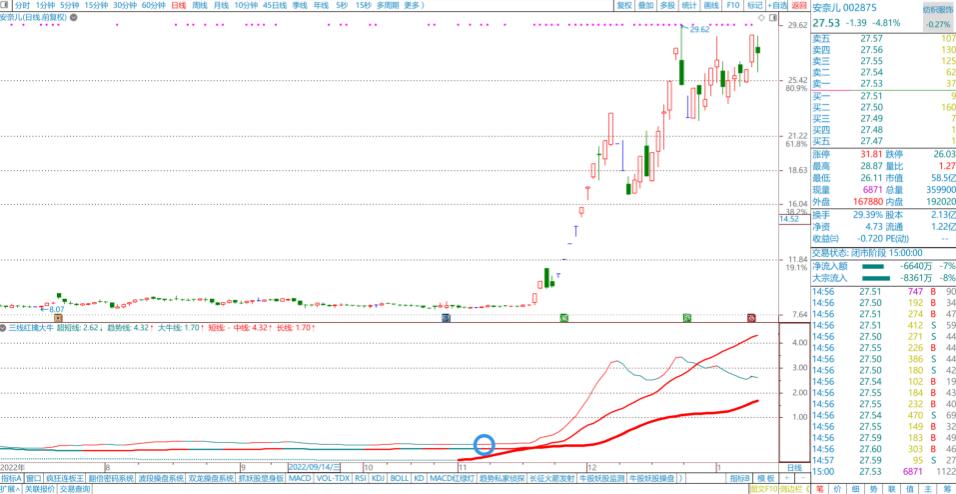
Task: Open the indicator dropdown beside 安奈儿(日线,前复权)
Action: click(73, 17)
